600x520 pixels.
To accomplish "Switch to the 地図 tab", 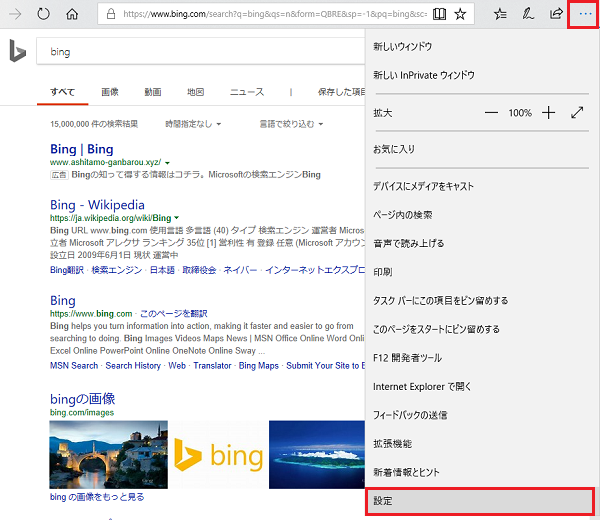I will 196,92.
